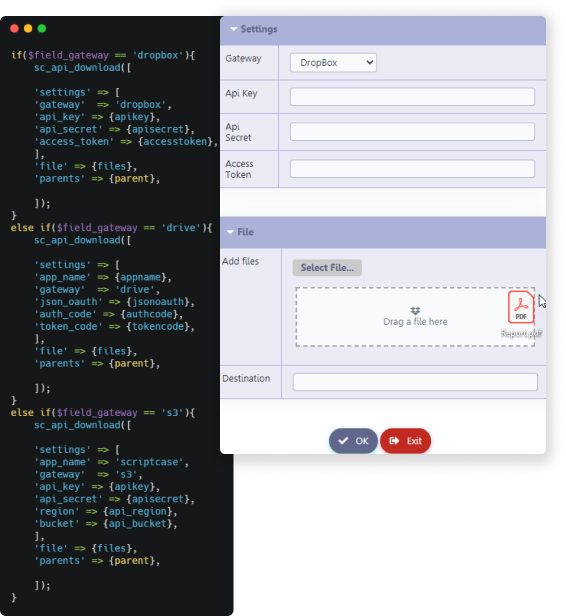Collapse the Settings section triangle
Viewport: 566px width, 616px height.
(x=233, y=29)
